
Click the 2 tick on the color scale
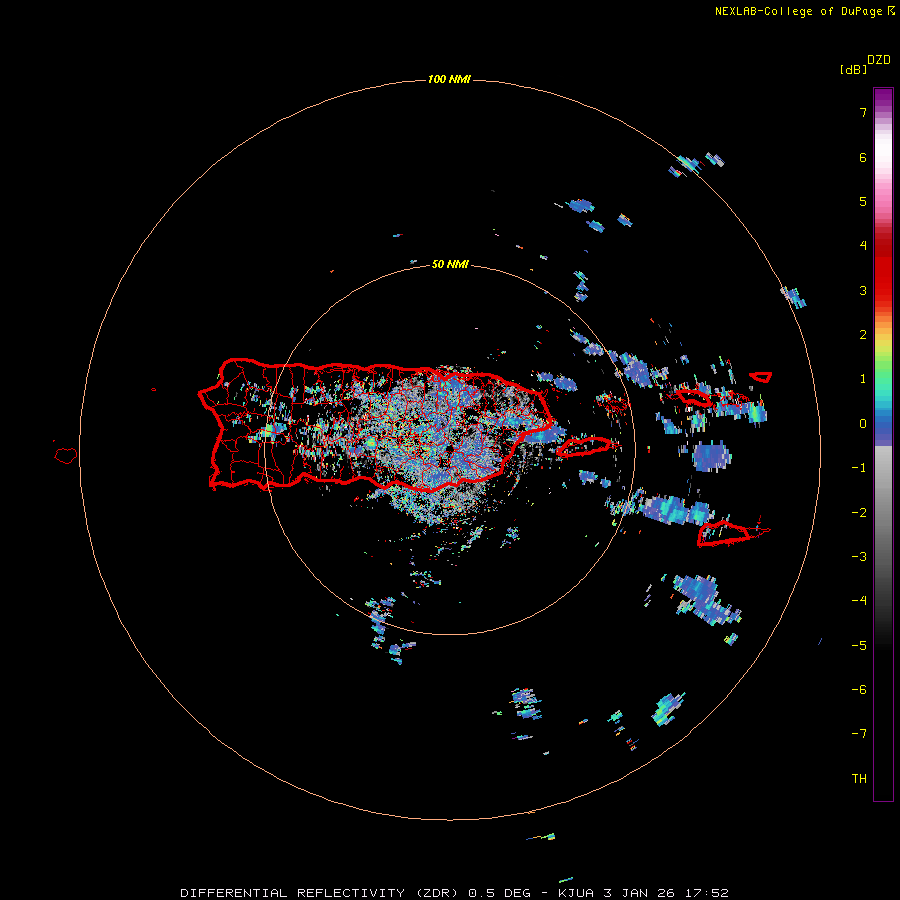pyautogui.click(x=863, y=335)
